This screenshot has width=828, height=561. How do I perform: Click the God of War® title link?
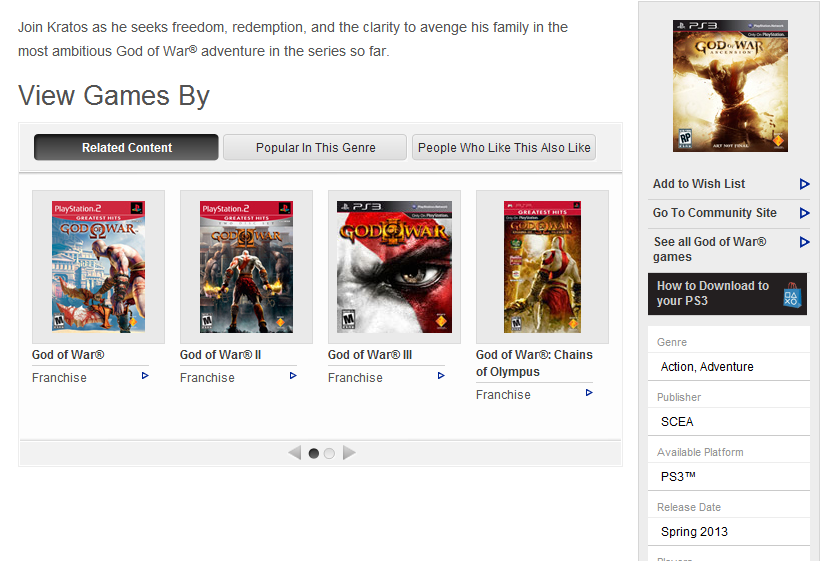coord(68,355)
